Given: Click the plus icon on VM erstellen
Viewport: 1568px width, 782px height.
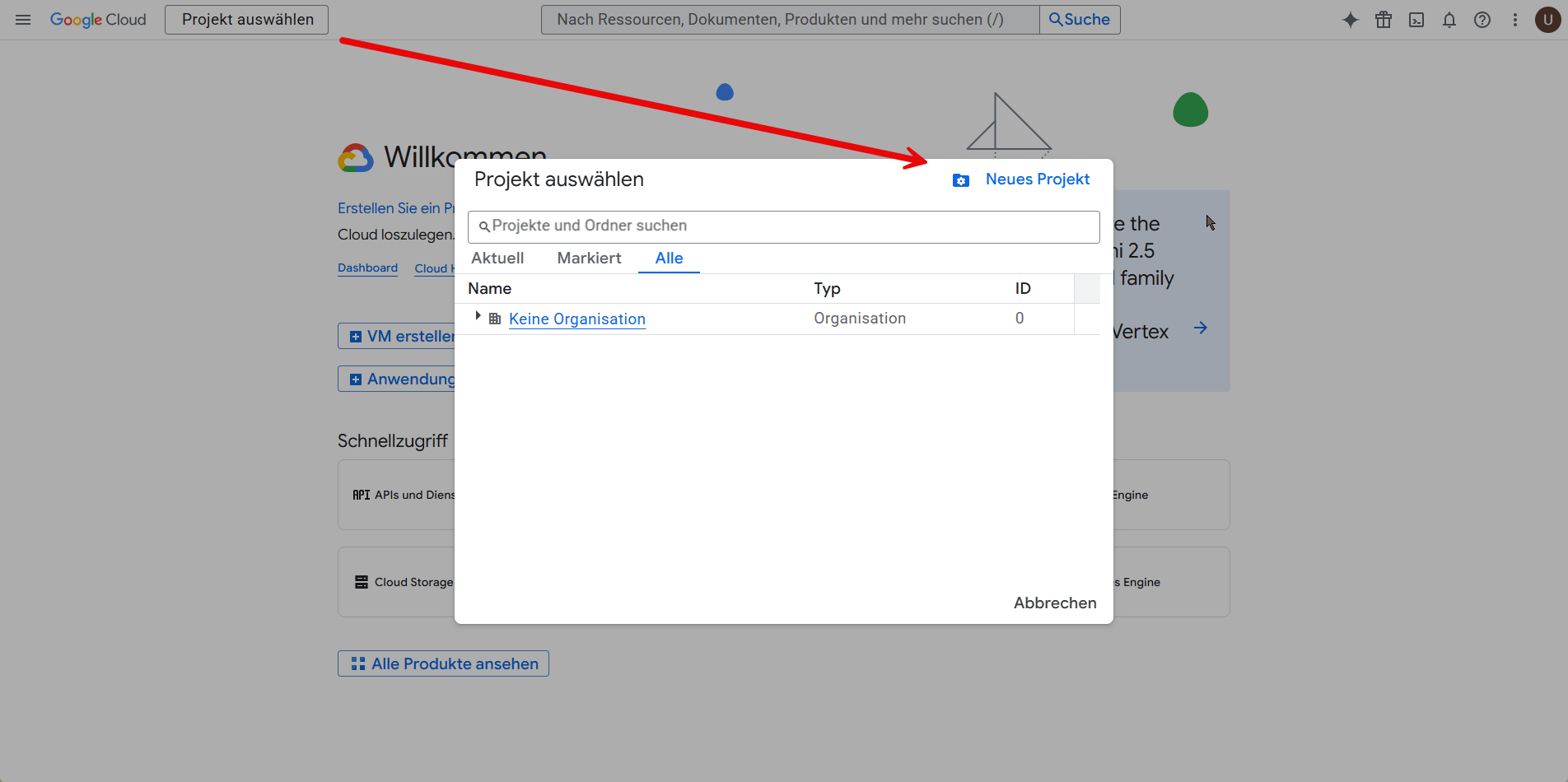Looking at the screenshot, I should click(x=356, y=337).
